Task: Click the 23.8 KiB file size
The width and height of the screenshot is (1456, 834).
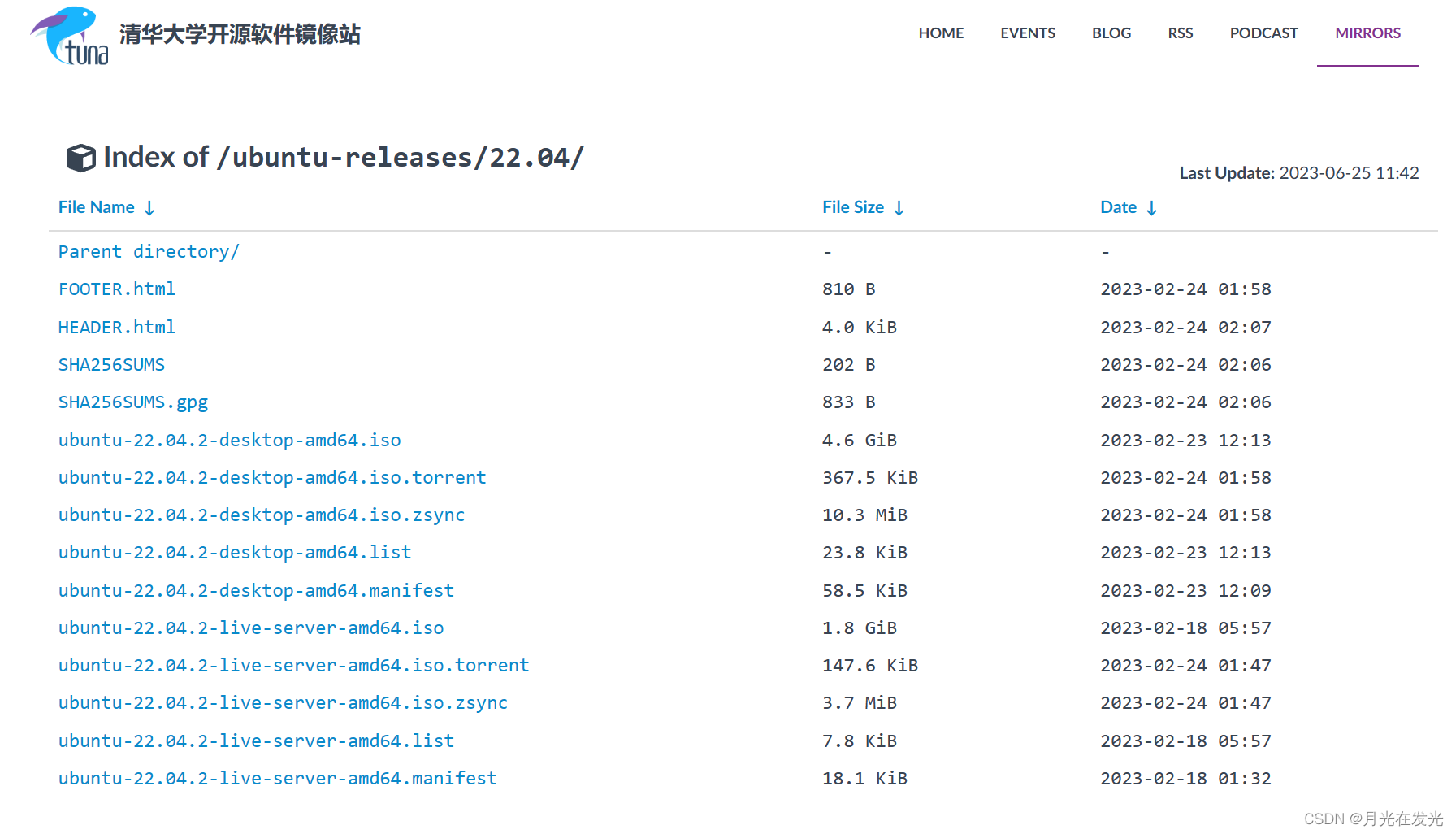Action: 864,553
